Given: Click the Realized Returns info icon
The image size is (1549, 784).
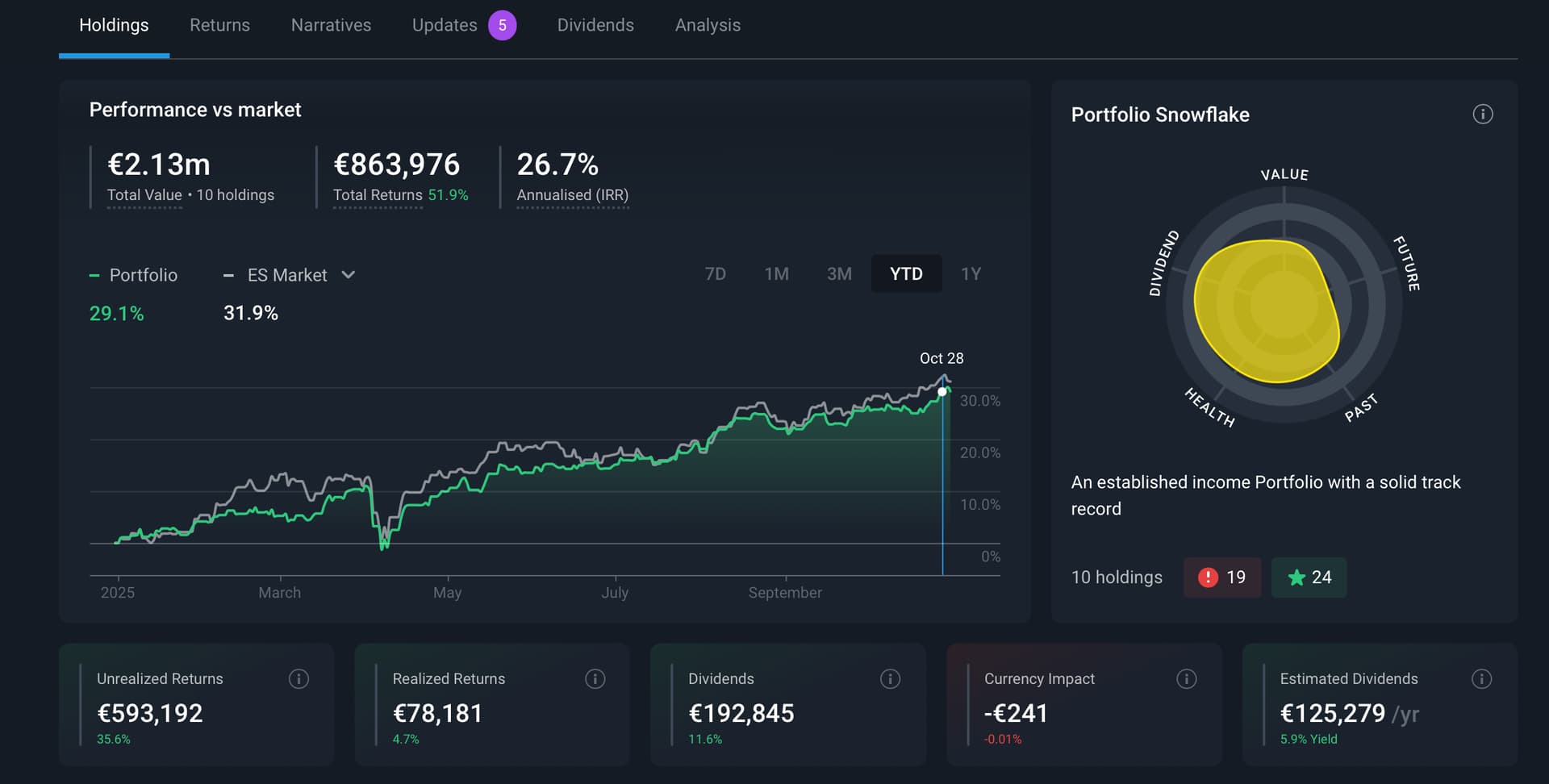Looking at the screenshot, I should pos(595,679).
